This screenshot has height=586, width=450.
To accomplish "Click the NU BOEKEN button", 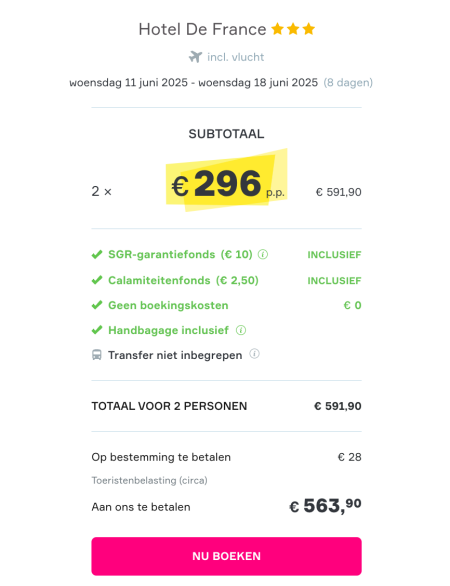I will click(x=226, y=556).
